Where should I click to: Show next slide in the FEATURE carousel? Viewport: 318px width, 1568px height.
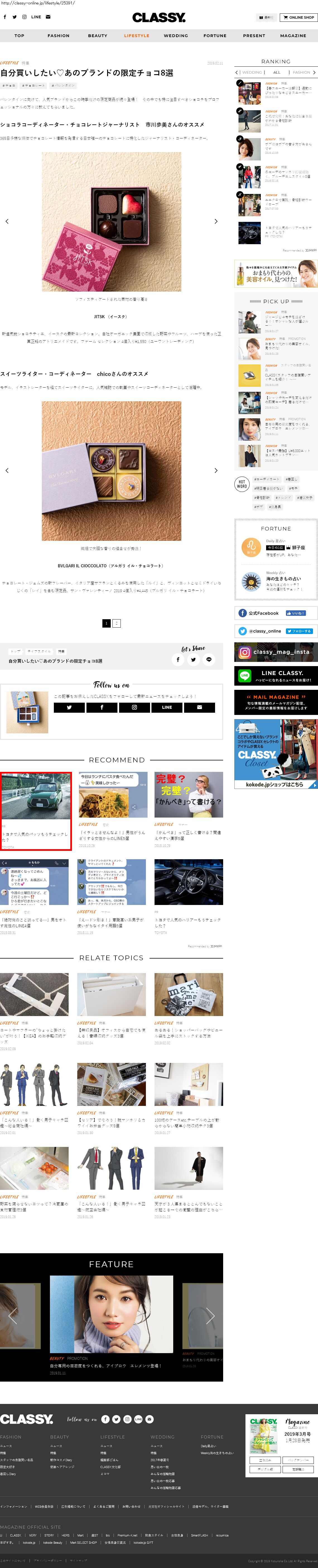tap(210, 1315)
